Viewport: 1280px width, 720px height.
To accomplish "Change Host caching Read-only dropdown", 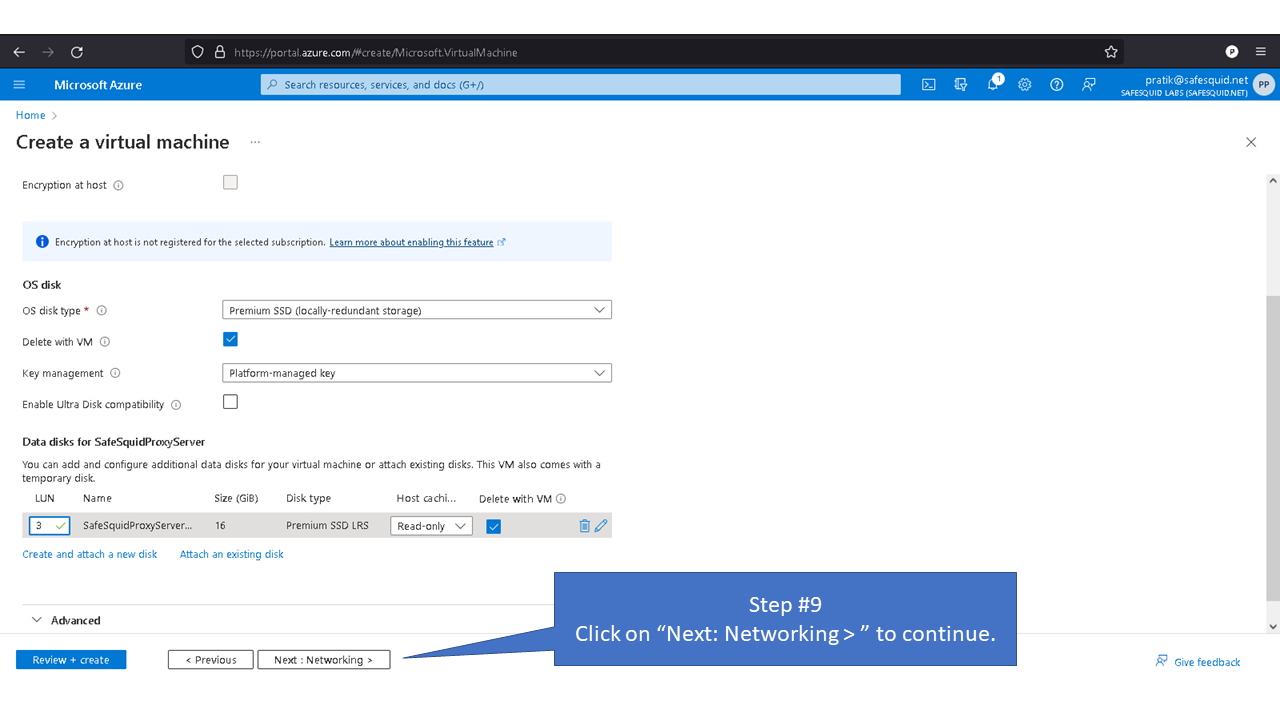I will pos(431,526).
